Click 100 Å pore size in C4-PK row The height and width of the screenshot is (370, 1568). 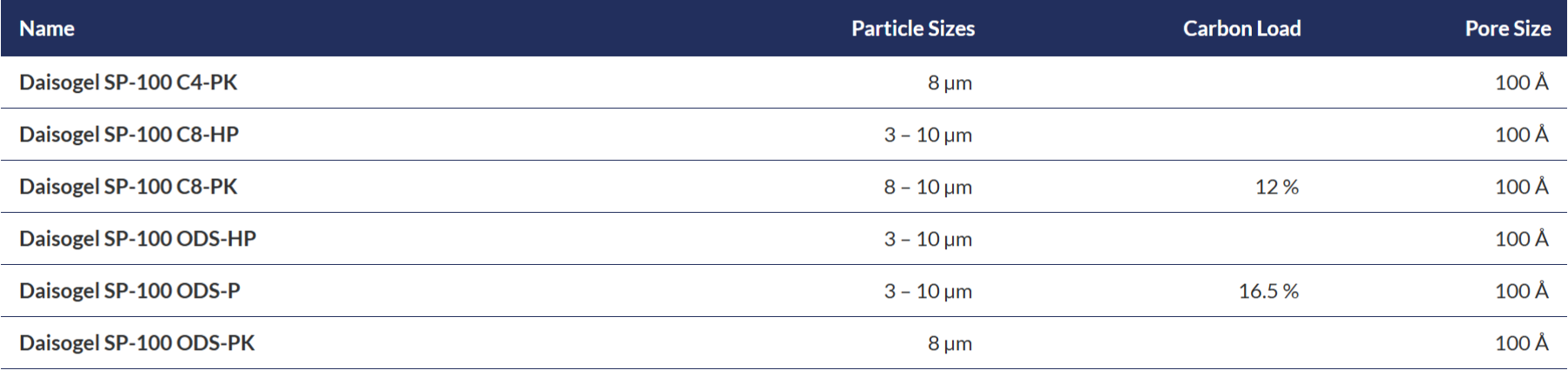[x=1522, y=82]
